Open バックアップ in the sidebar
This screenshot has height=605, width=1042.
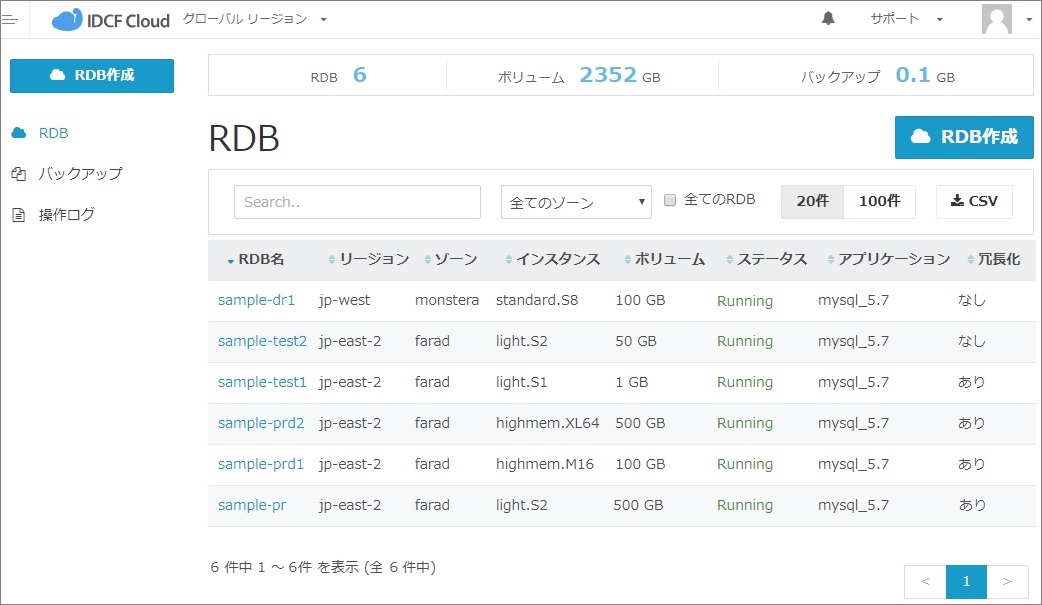80,174
